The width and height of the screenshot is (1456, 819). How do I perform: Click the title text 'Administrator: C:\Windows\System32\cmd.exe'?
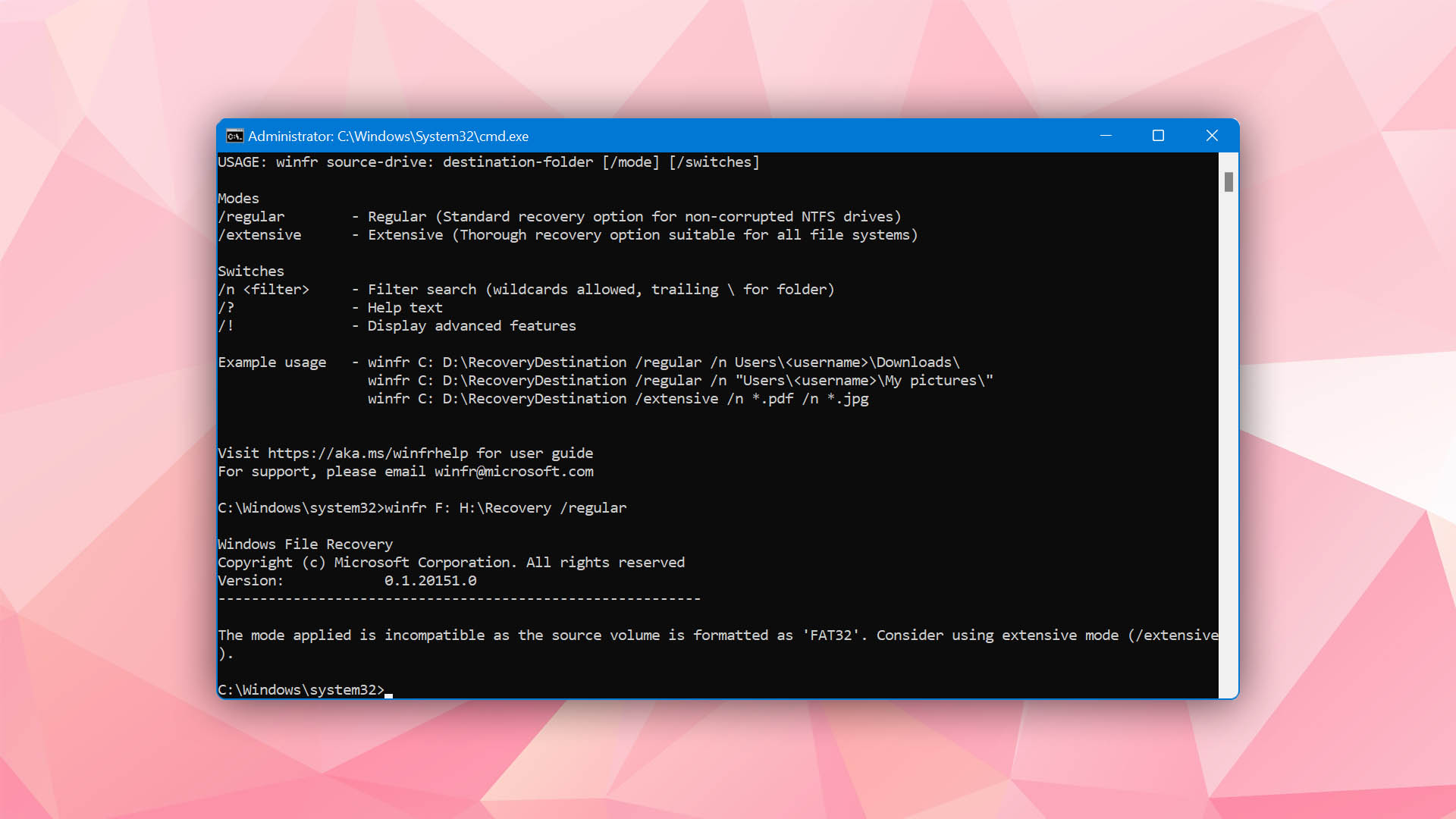click(x=388, y=136)
